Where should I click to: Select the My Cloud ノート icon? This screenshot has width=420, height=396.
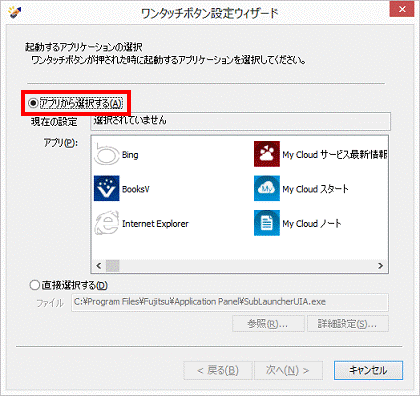(267, 223)
